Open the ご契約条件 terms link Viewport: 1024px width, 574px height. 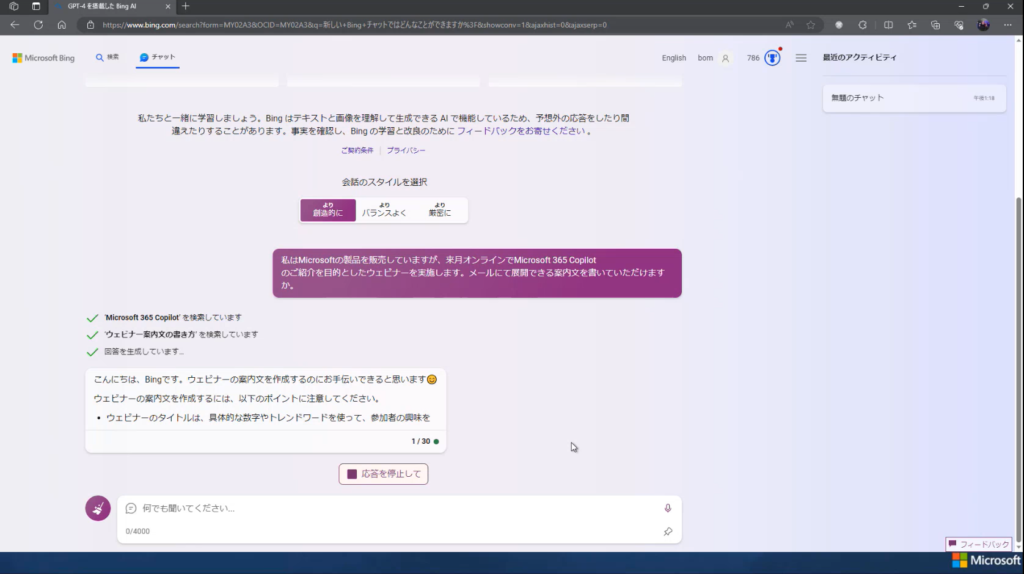point(357,150)
